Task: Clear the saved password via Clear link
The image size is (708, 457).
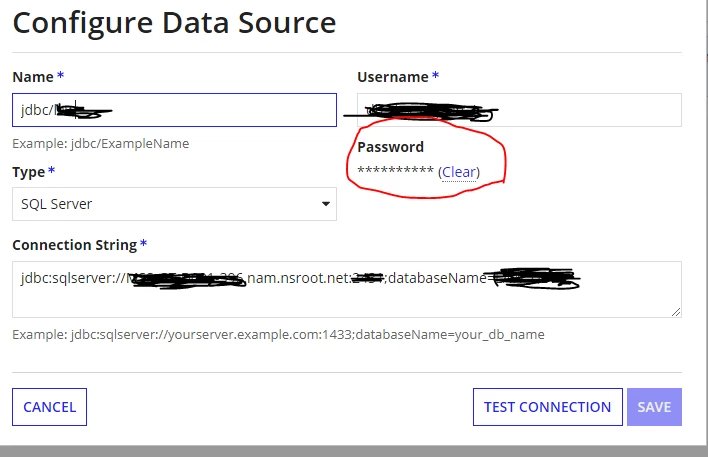Action: [459, 172]
